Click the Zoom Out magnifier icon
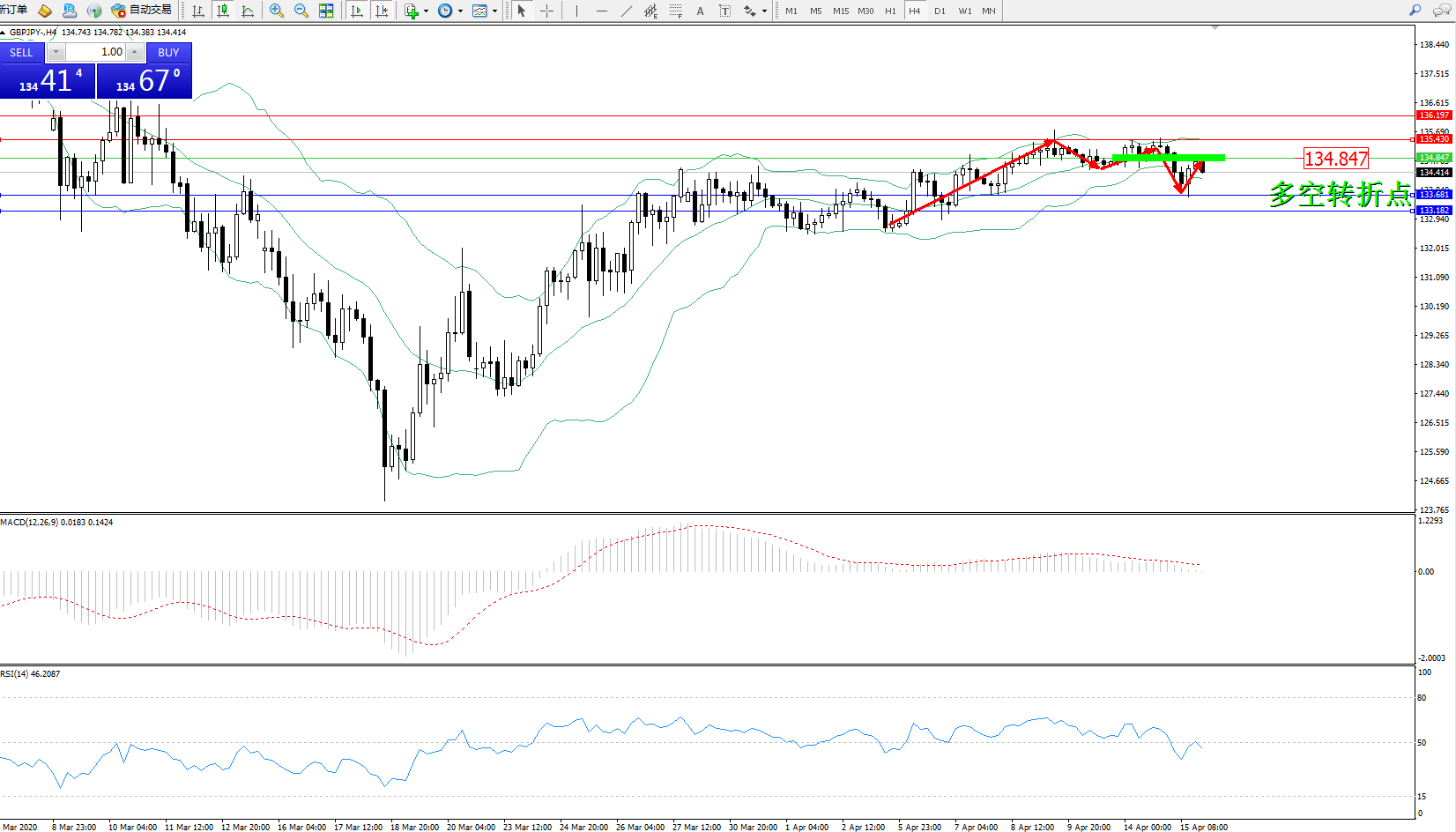The height and width of the screenshot is (832, 1456). pyautogui.click(x=301, y=11)
